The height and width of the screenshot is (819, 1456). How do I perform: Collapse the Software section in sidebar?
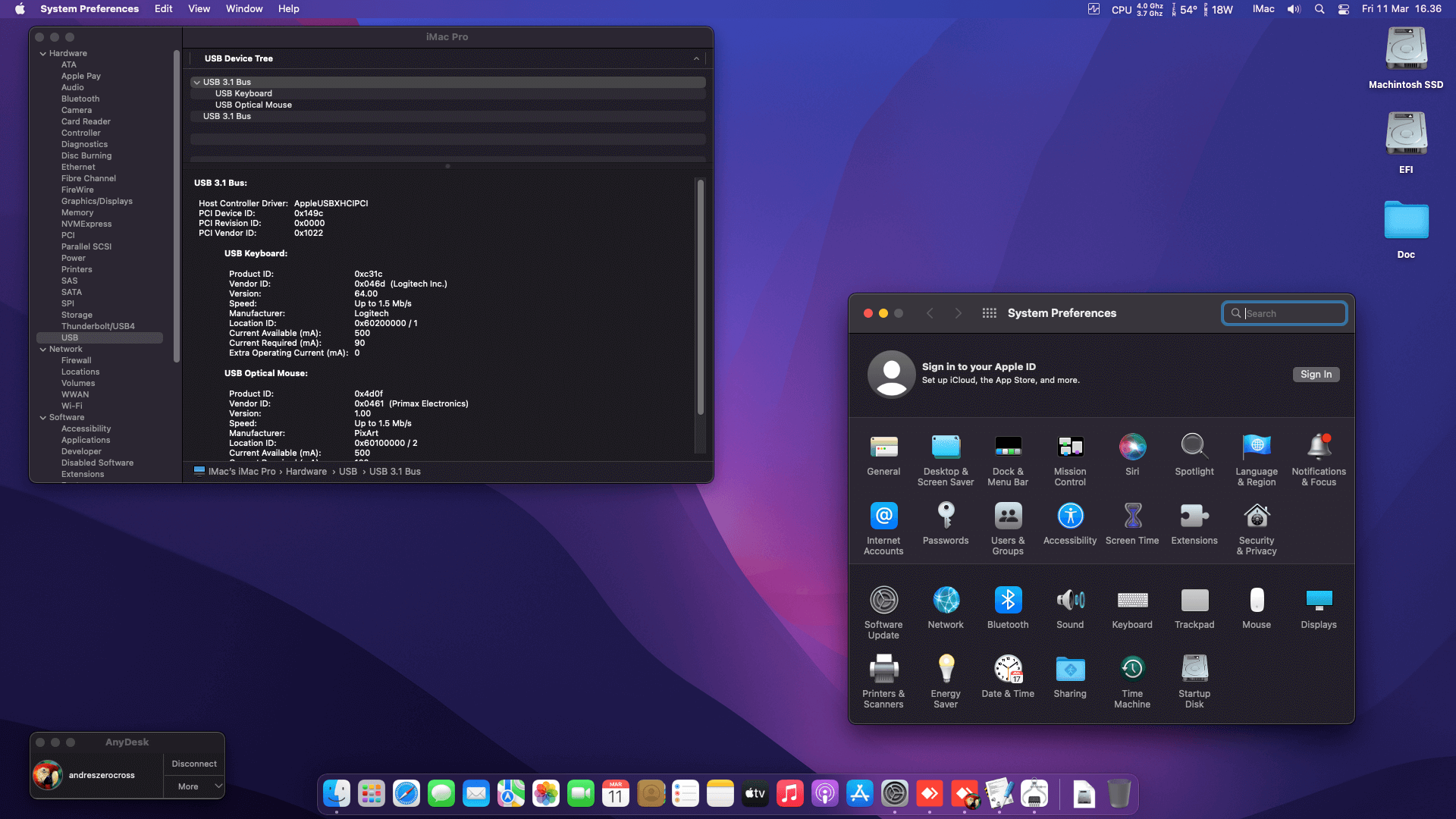43,418
